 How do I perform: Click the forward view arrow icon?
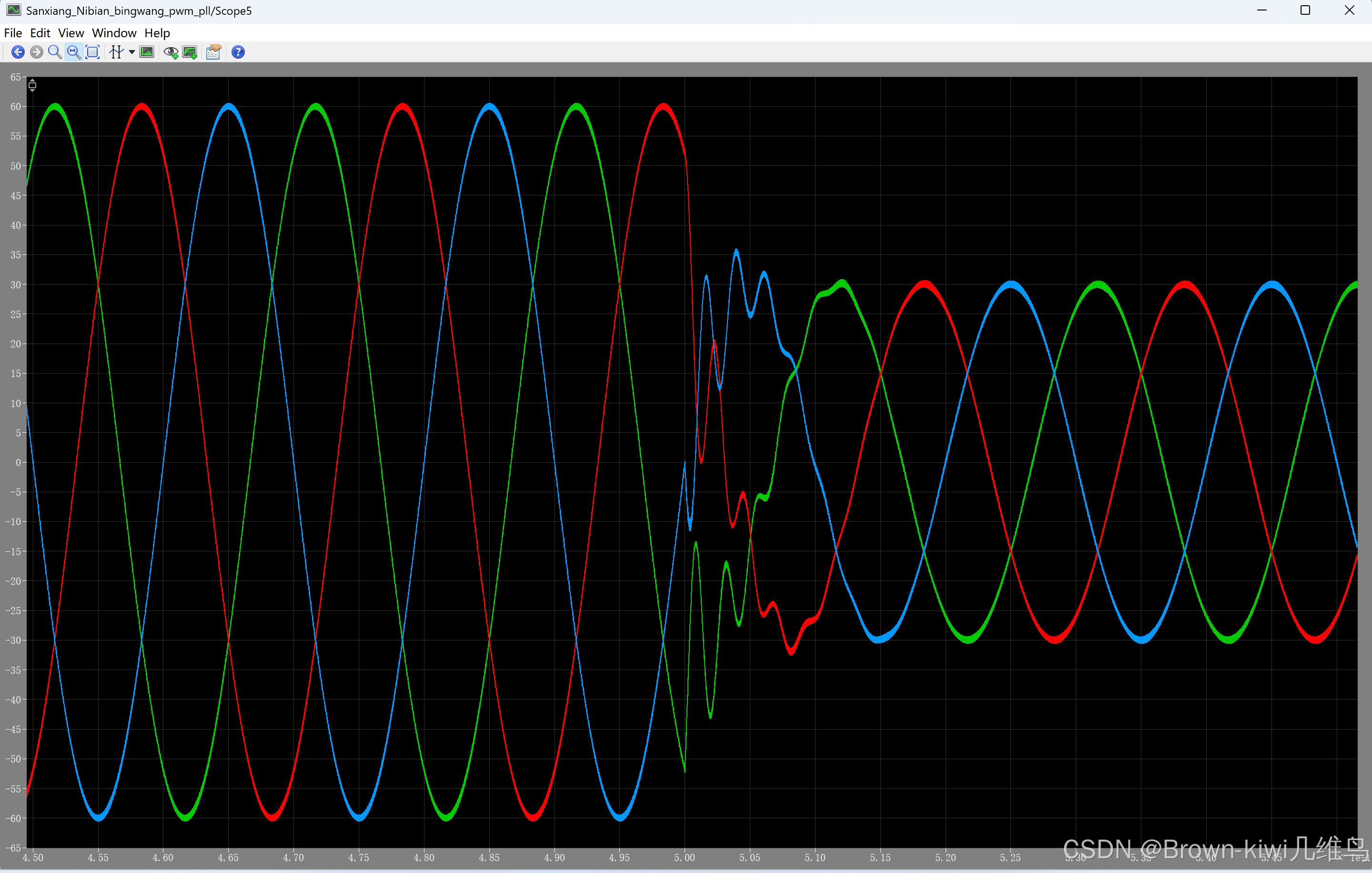point(37,52)
